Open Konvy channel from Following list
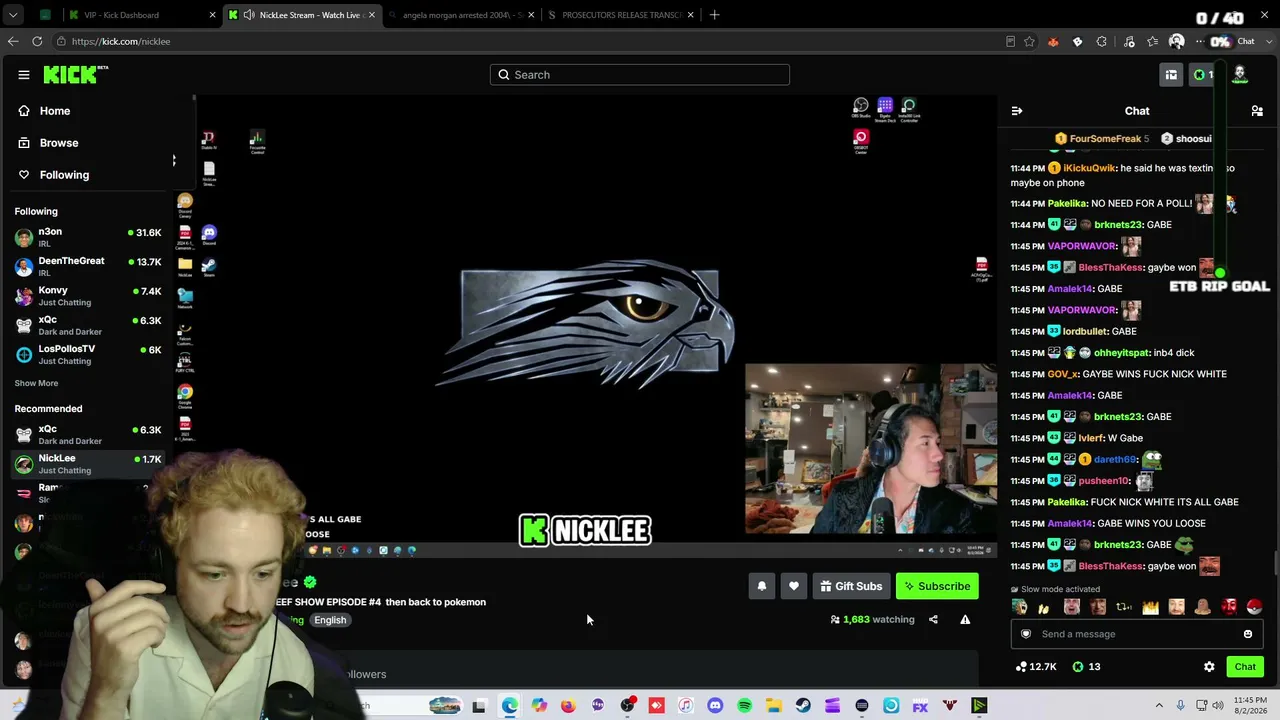This screenshot has height=720, width=1280. (88, 296)
